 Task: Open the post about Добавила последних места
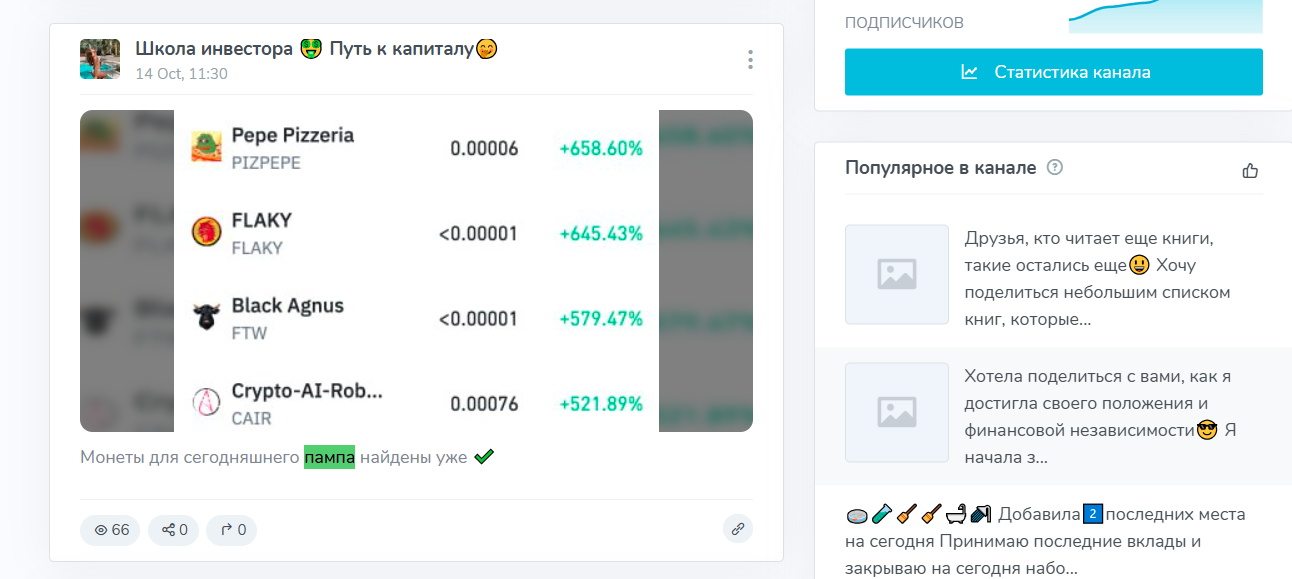coord(1045,541)
